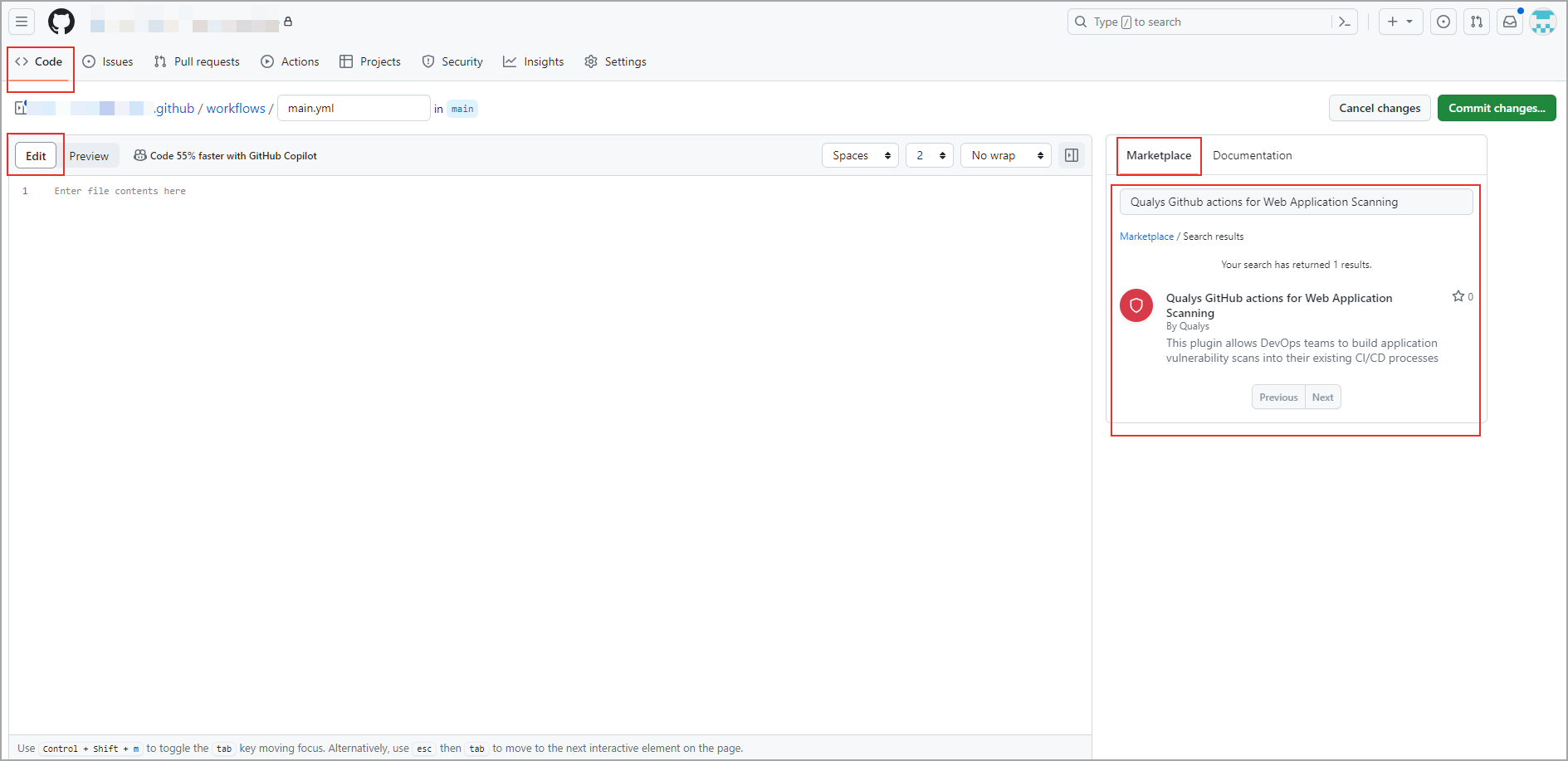Image resolution: width=1568 pixels, height=761 pixels.
Task: Open the Pull requests tab
Action: pyautogui.click(x=198, y=61)
